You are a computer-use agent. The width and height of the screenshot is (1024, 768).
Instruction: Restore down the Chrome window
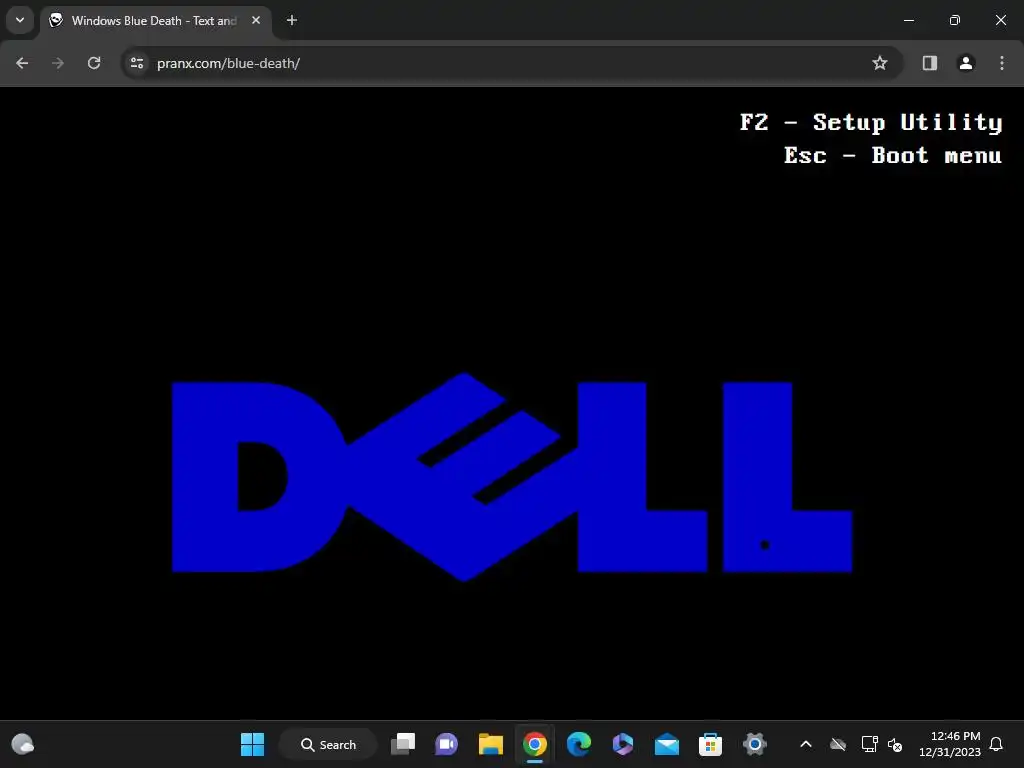(955, 20)
